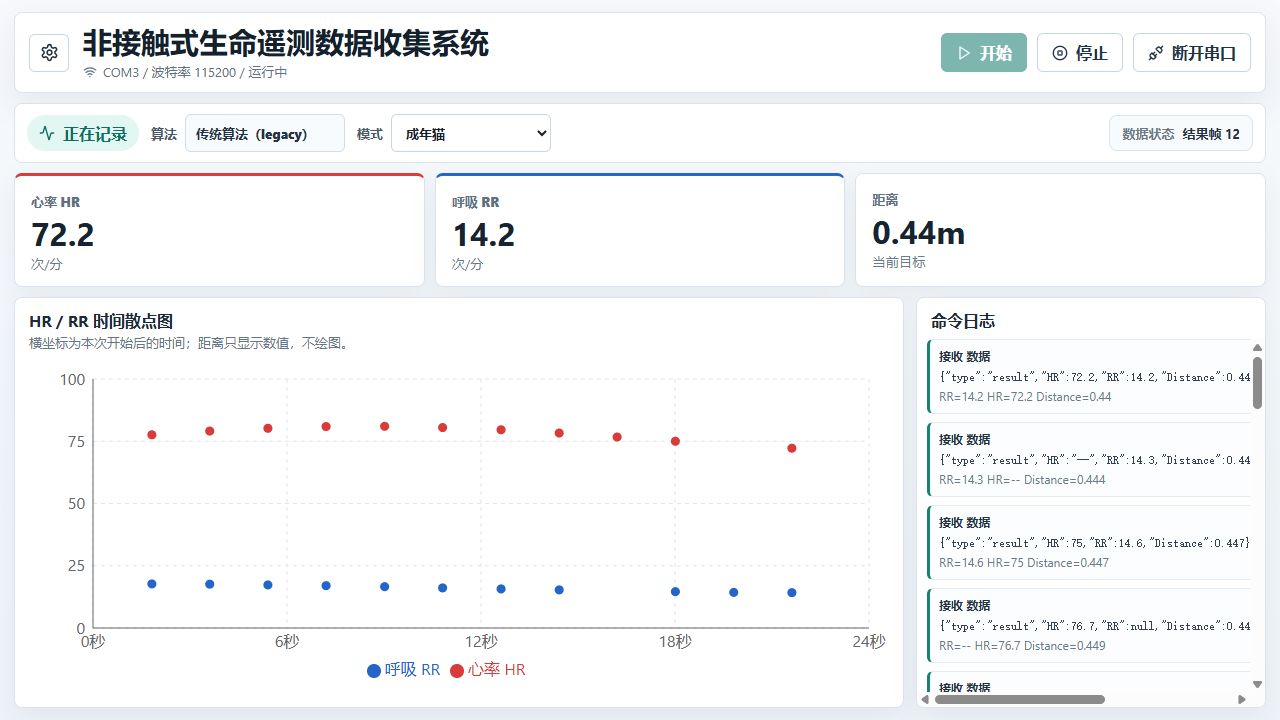Click the circle stop icon in 停止
This screenshot has height=720, width=1280.
pyautogui.click(x=1060, y=53)
